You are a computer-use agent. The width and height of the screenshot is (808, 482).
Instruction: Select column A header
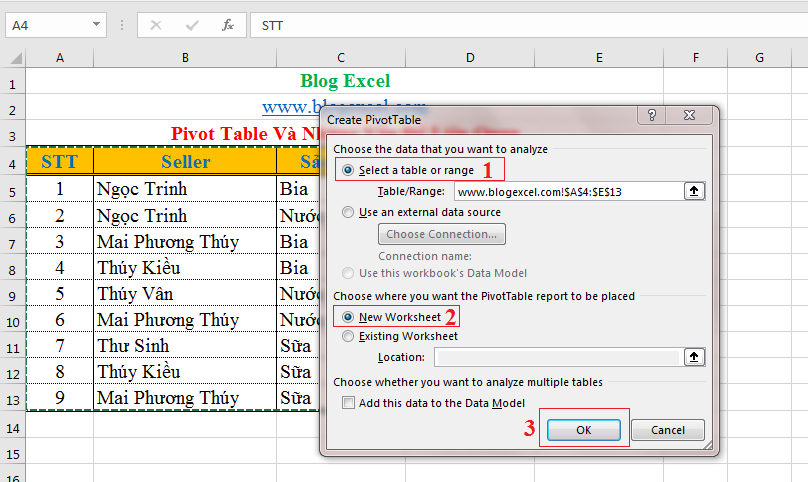pyautogui.click(x=60, y=58)
